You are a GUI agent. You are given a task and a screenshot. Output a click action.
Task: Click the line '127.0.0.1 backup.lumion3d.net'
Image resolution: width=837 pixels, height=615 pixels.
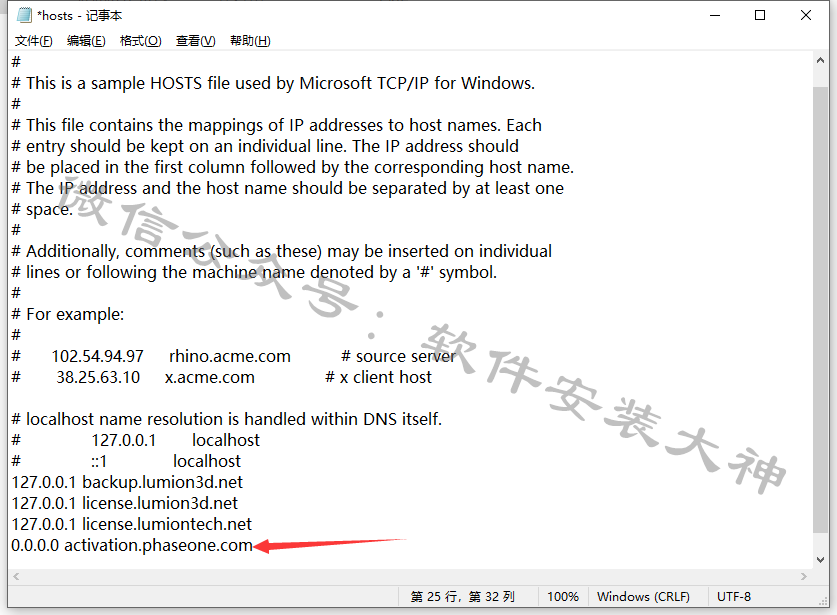coord(127,482)
